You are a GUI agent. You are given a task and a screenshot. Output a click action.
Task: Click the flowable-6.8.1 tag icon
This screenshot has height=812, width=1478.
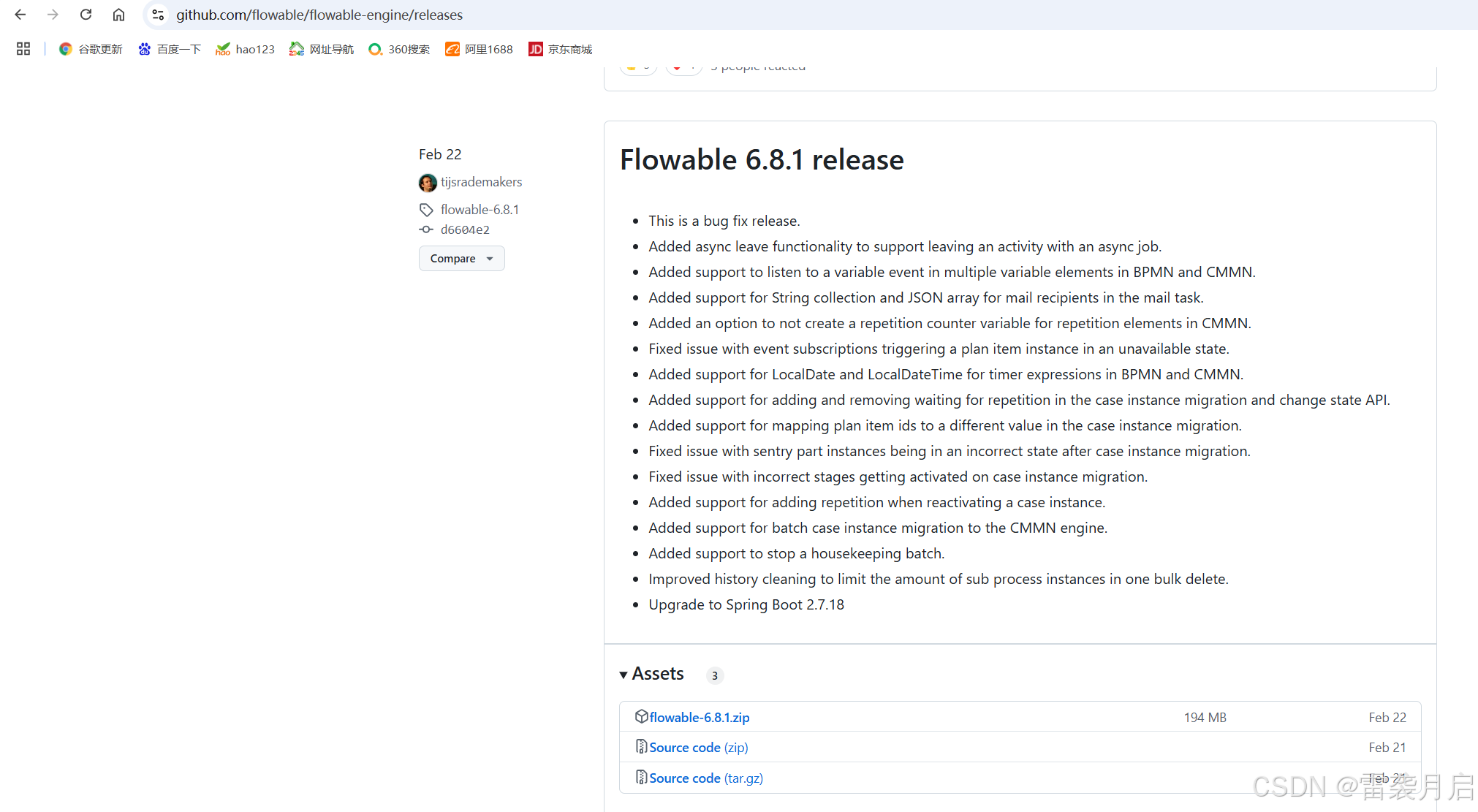pyautogui.click(x=426, y=210)
